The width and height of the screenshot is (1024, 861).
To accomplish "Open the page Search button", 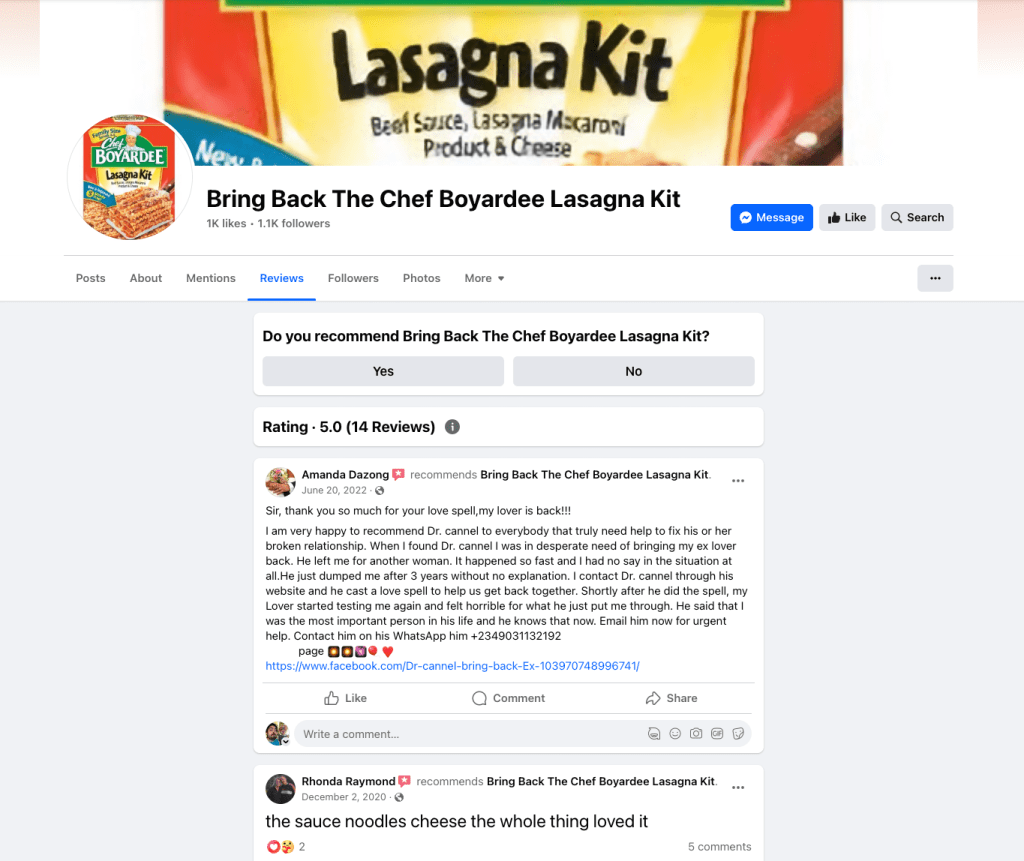I will [x=917, y=218].
